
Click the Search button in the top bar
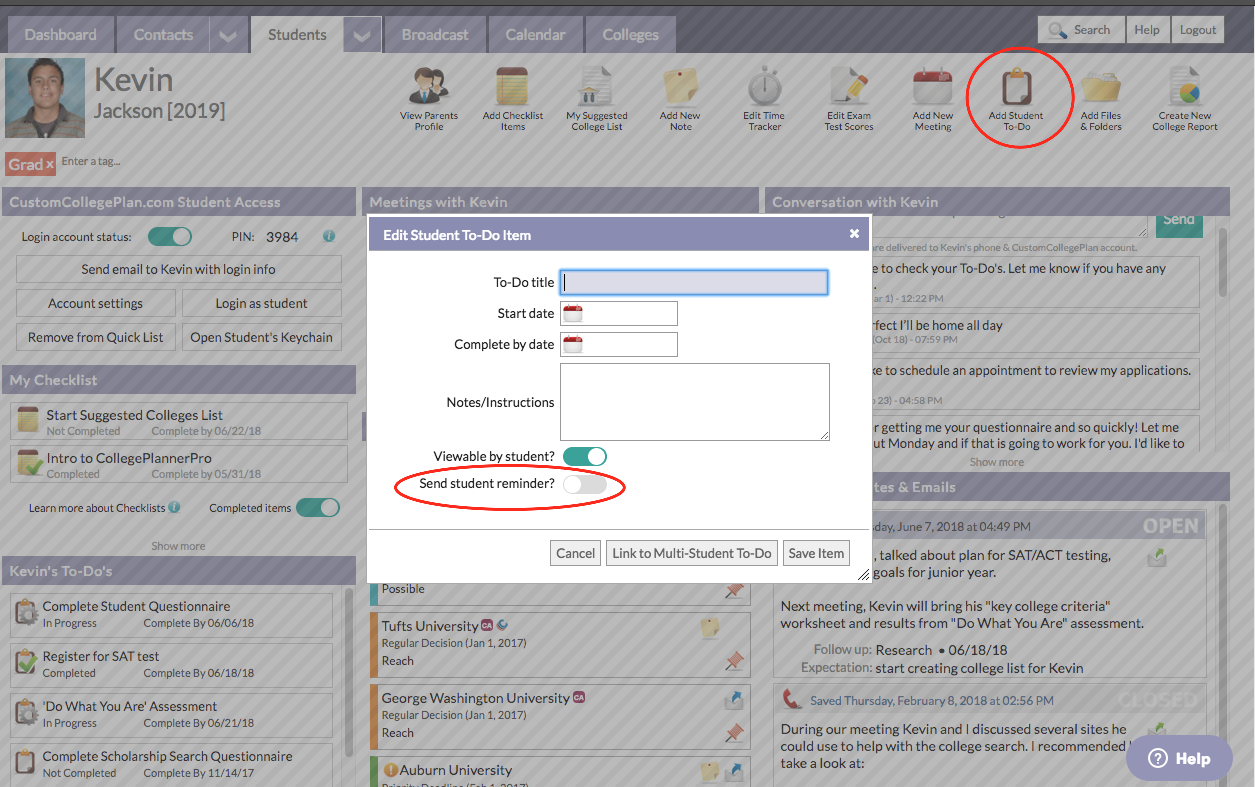pyautogui.click(x=1081, y=30)
